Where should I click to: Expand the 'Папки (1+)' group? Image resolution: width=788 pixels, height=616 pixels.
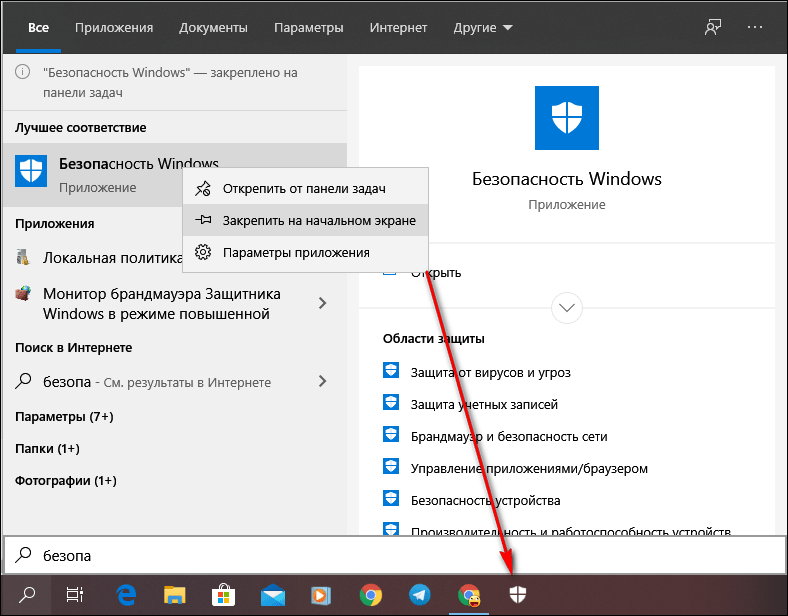[x=47, y=449]
